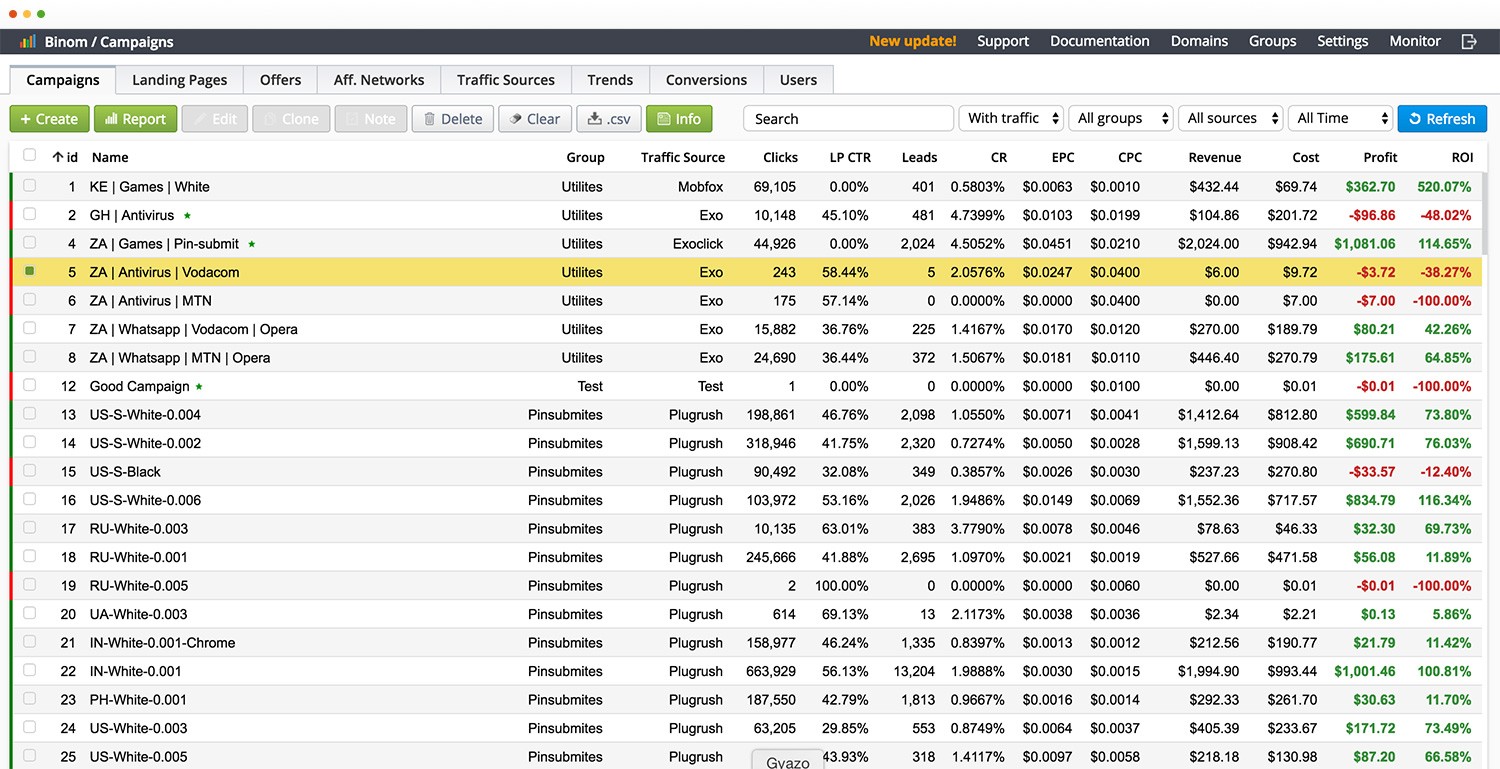Check the box for Good Campaign row

click(30, 385)
